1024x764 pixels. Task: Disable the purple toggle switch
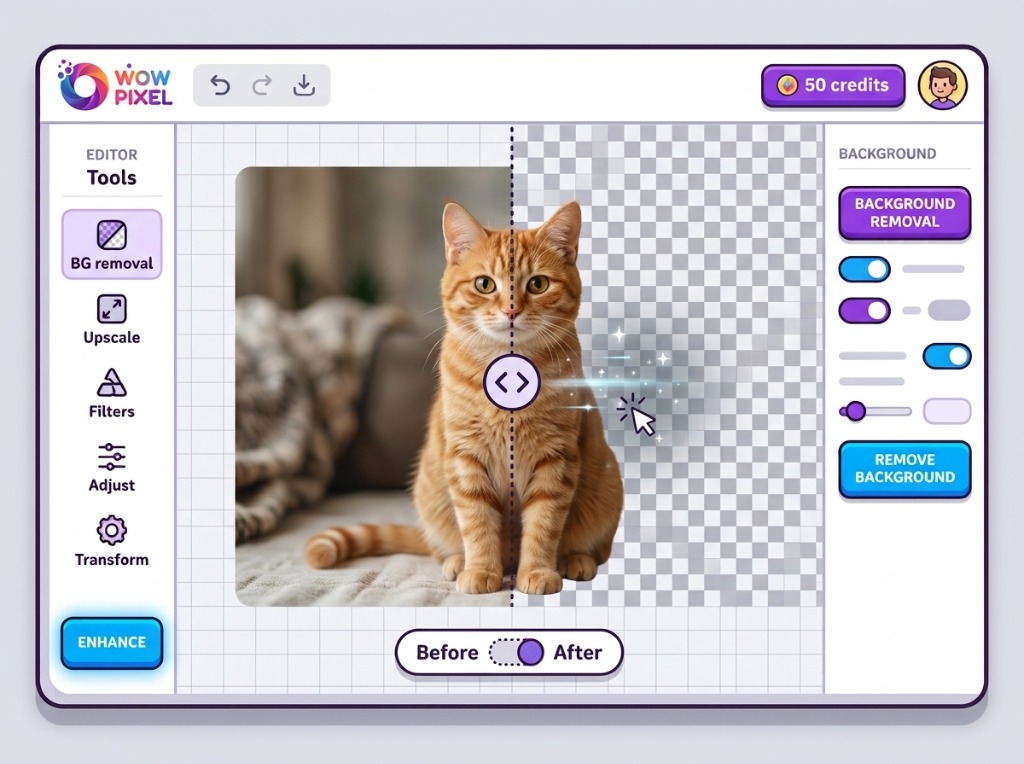(864, 311)
